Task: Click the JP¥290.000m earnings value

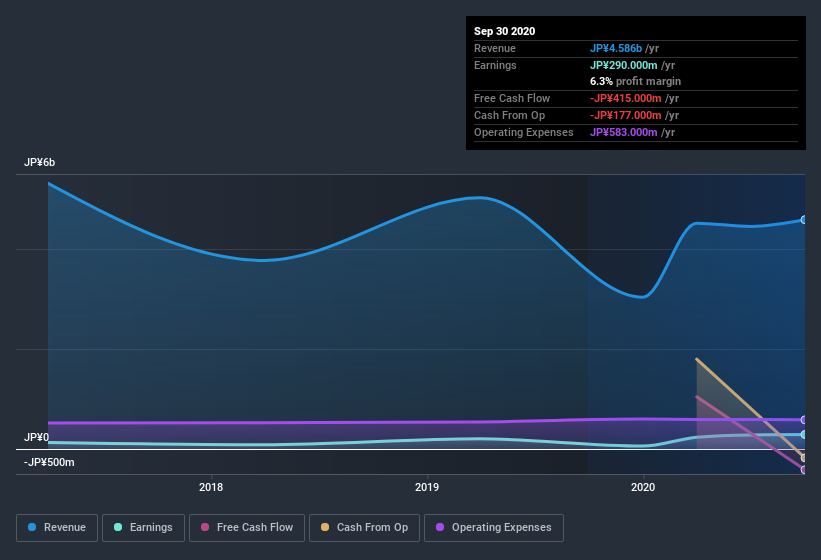Action: pos(624,65)
